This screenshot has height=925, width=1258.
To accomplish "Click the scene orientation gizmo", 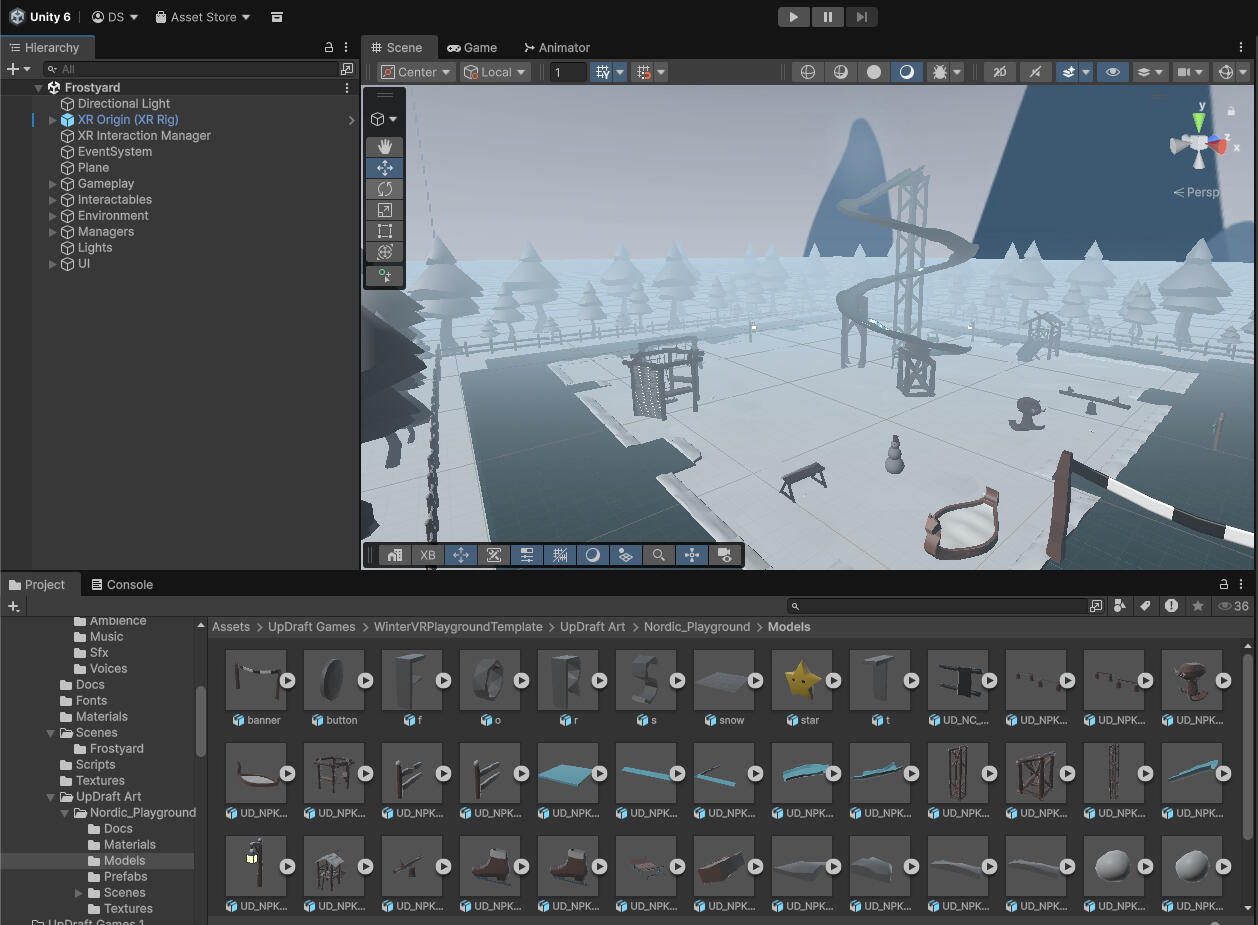I will pos(1200,142).
